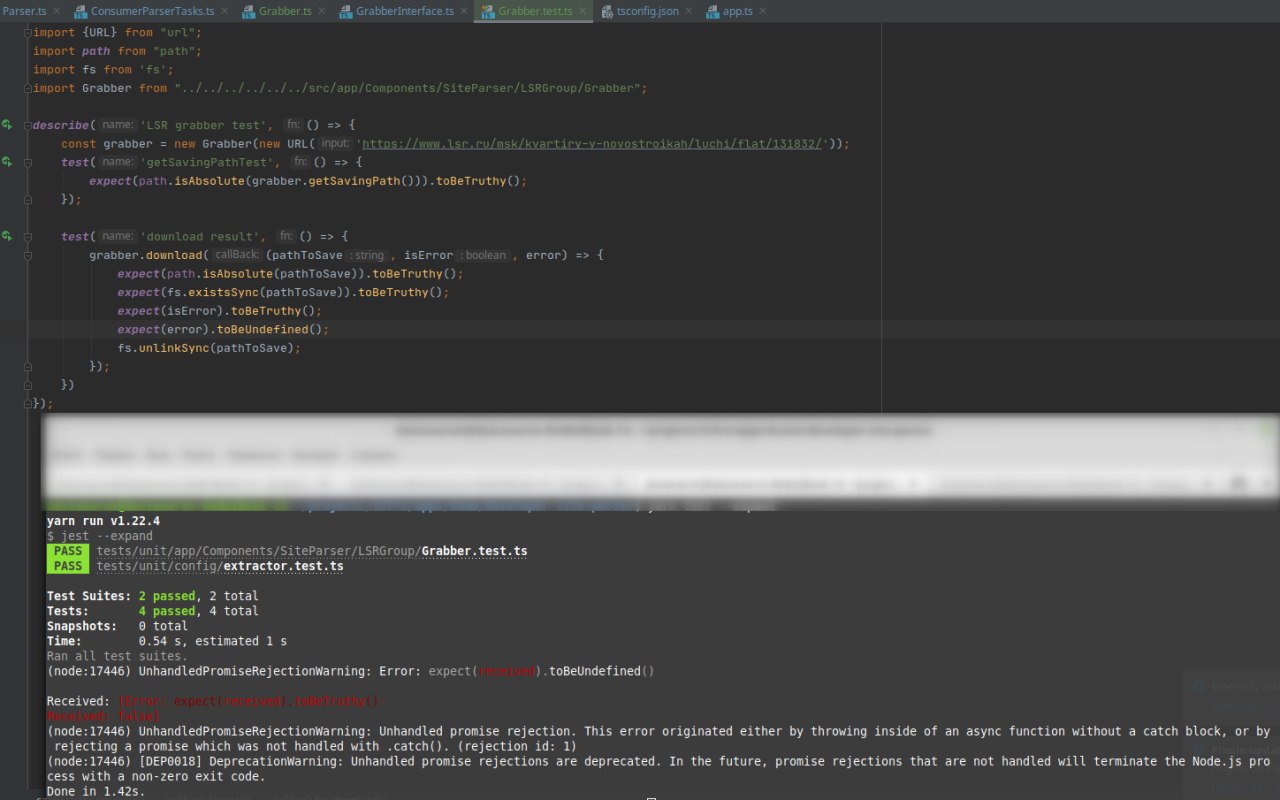Click the file icon on ConsumerParserTasks.ts tab
Image resolution: width=1280 pixels, height=800 pixels.
pyautogui.click(x=80, y=11)
